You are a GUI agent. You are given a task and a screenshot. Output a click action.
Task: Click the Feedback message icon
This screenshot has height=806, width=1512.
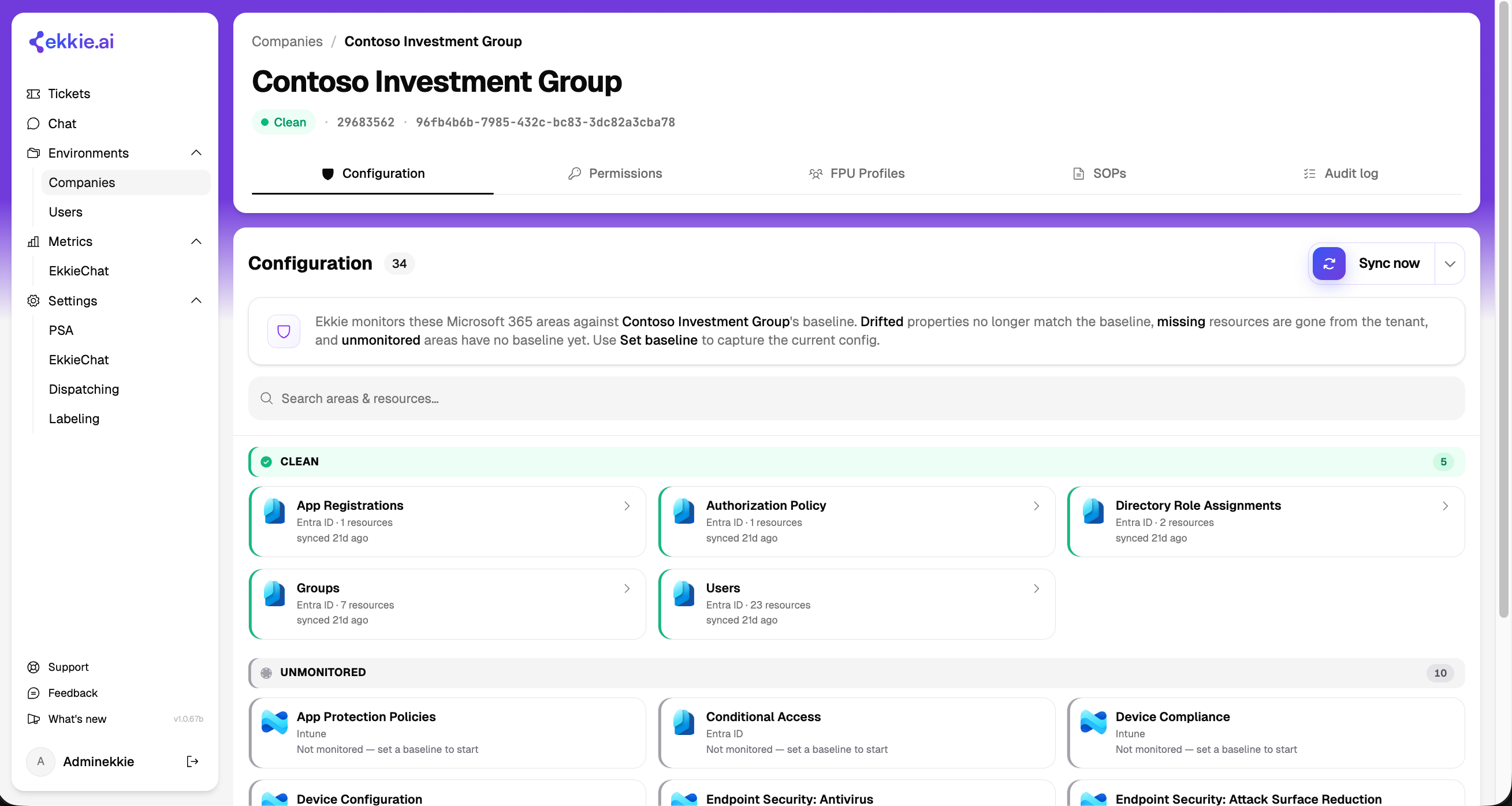33,693
